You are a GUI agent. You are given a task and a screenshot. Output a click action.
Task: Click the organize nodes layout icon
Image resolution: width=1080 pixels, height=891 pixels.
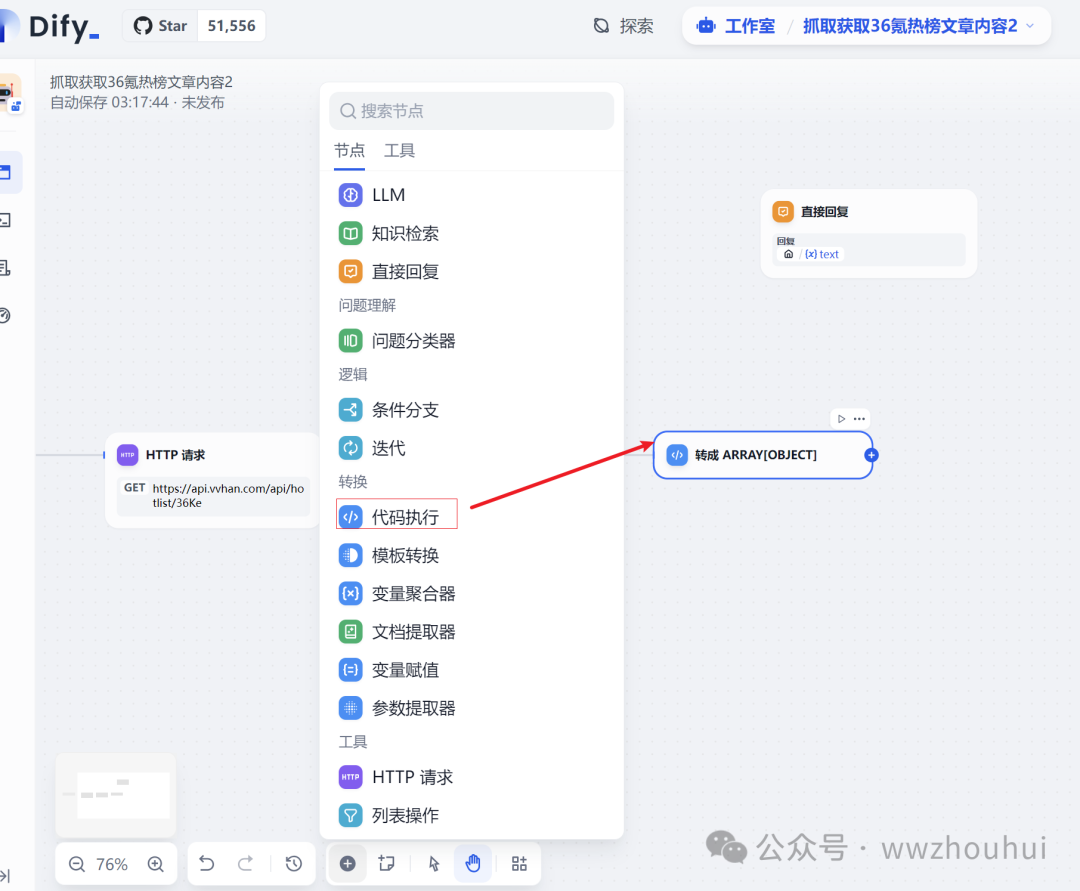coord(519,864)
